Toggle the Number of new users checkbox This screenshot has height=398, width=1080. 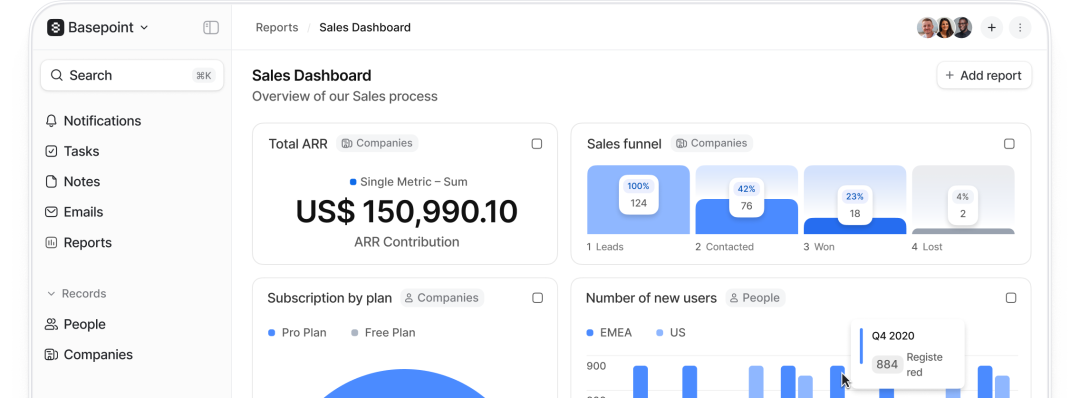click(x=1011, y=298)
